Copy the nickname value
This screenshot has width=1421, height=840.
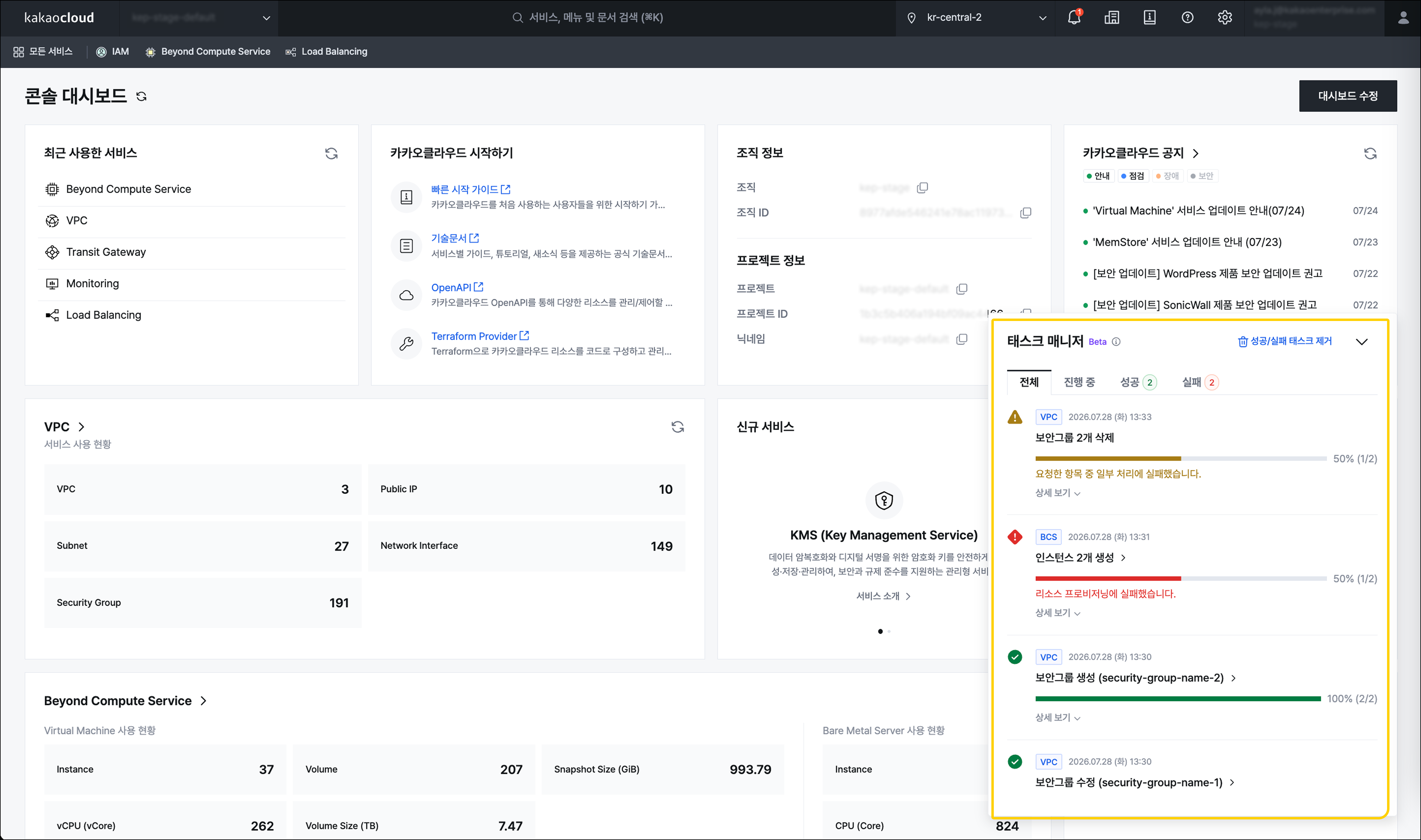(x=962, y=339)
